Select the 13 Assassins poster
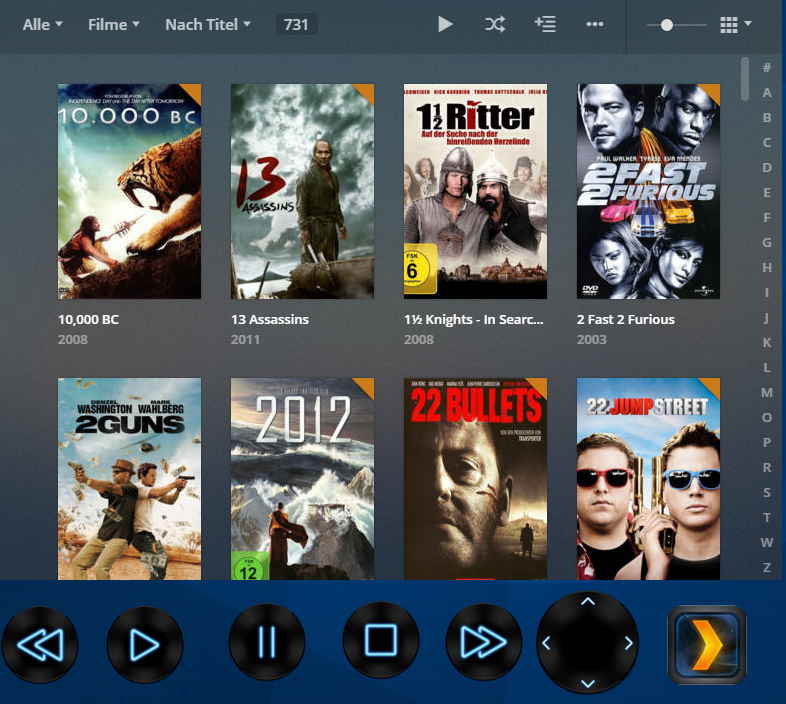This screenshot has width=786, height=704. tap(302, 191)
